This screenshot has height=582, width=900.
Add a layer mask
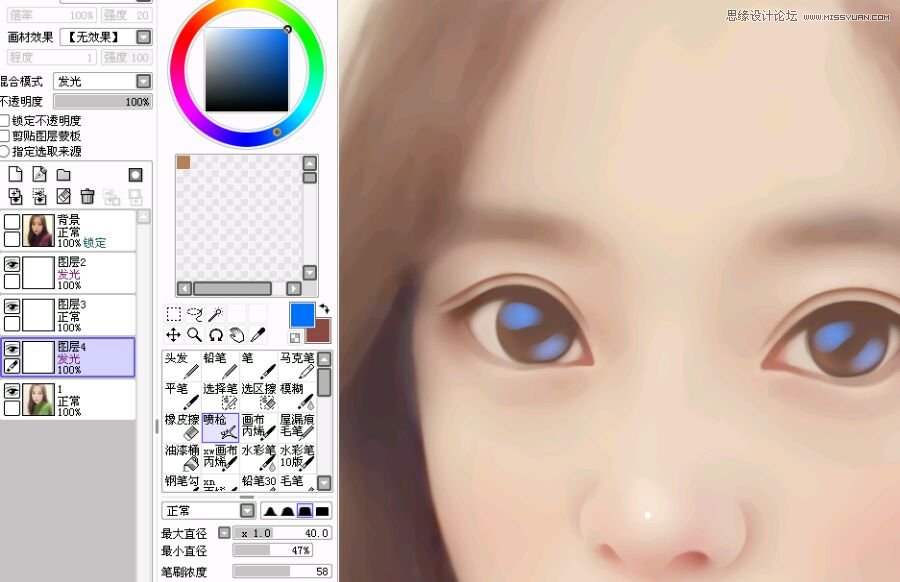[135, 174]
